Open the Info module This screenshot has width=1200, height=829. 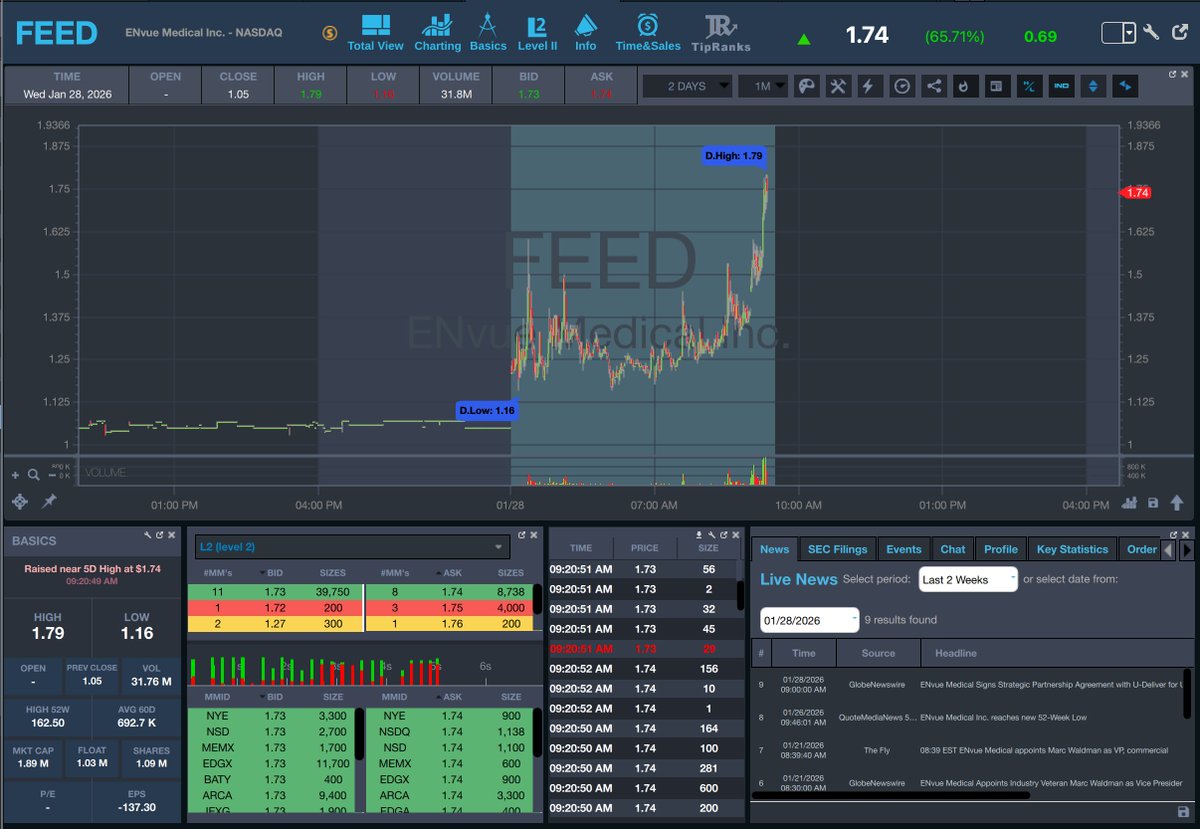tap(586, 33)
